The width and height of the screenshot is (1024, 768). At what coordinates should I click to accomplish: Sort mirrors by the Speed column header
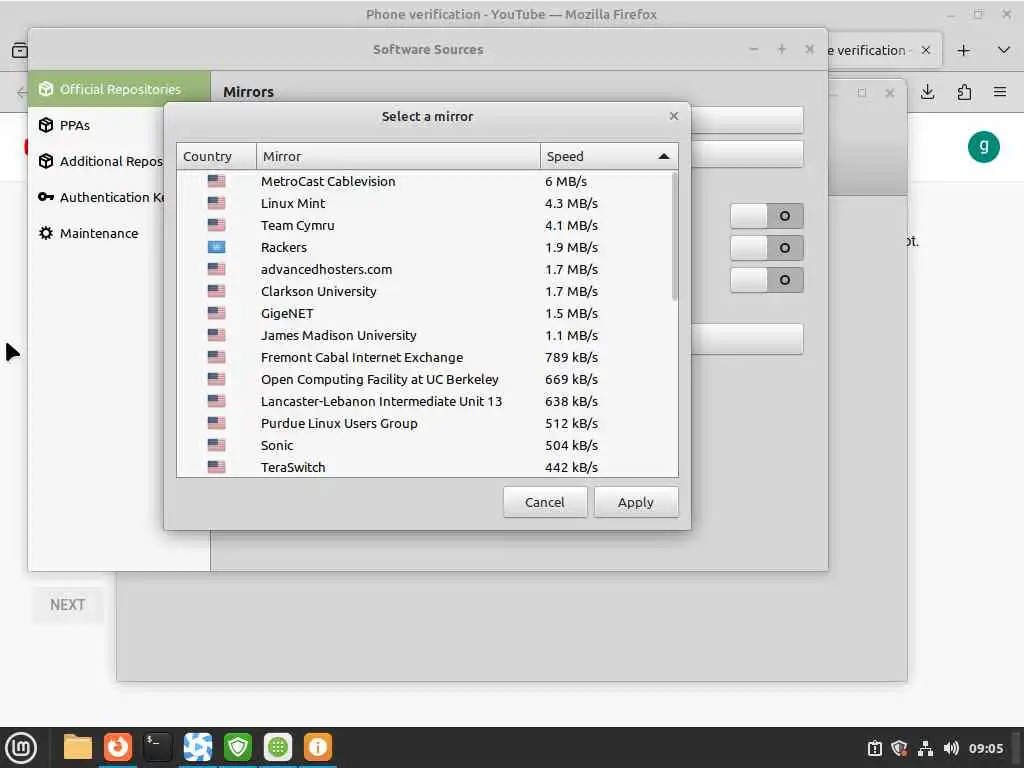pos(609,157)
